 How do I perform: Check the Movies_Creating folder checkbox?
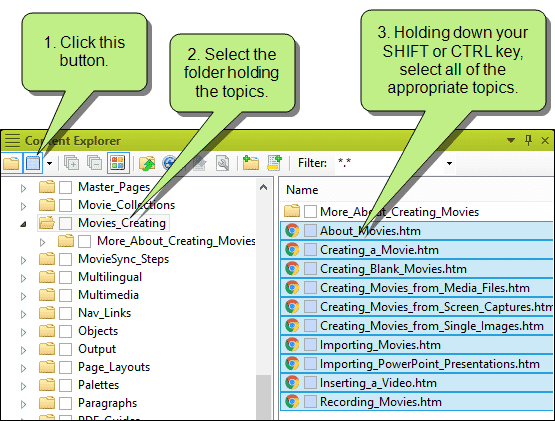click(x=66, y=223)
